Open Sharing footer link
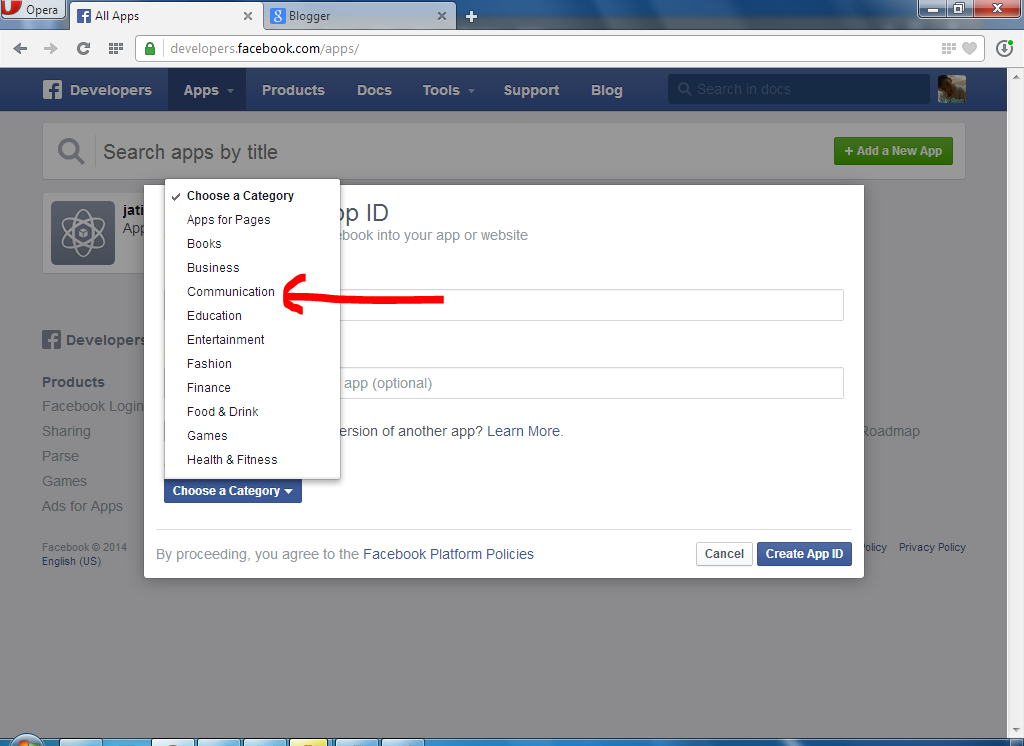The width and height of the screenshot is (1024, 746). pyautogui.click(x=67, y=431)
